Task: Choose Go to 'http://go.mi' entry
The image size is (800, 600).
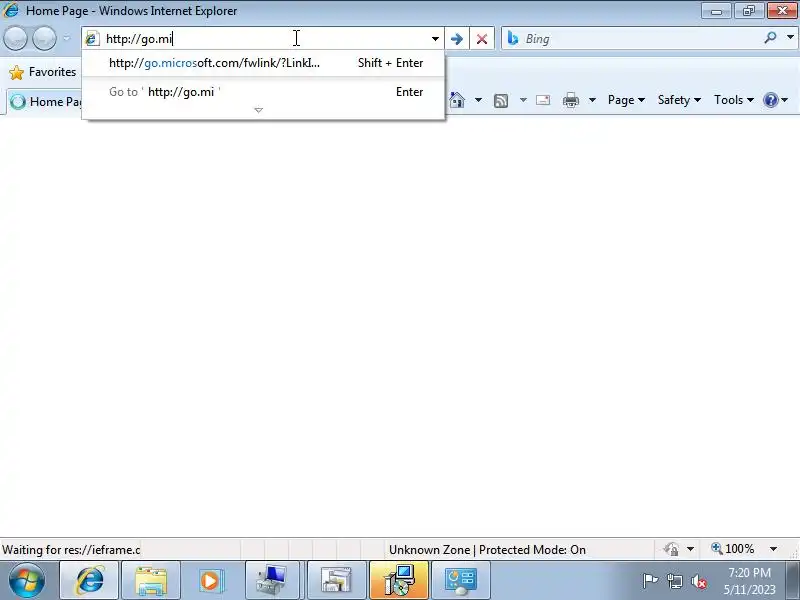Action: pos(263,92)
